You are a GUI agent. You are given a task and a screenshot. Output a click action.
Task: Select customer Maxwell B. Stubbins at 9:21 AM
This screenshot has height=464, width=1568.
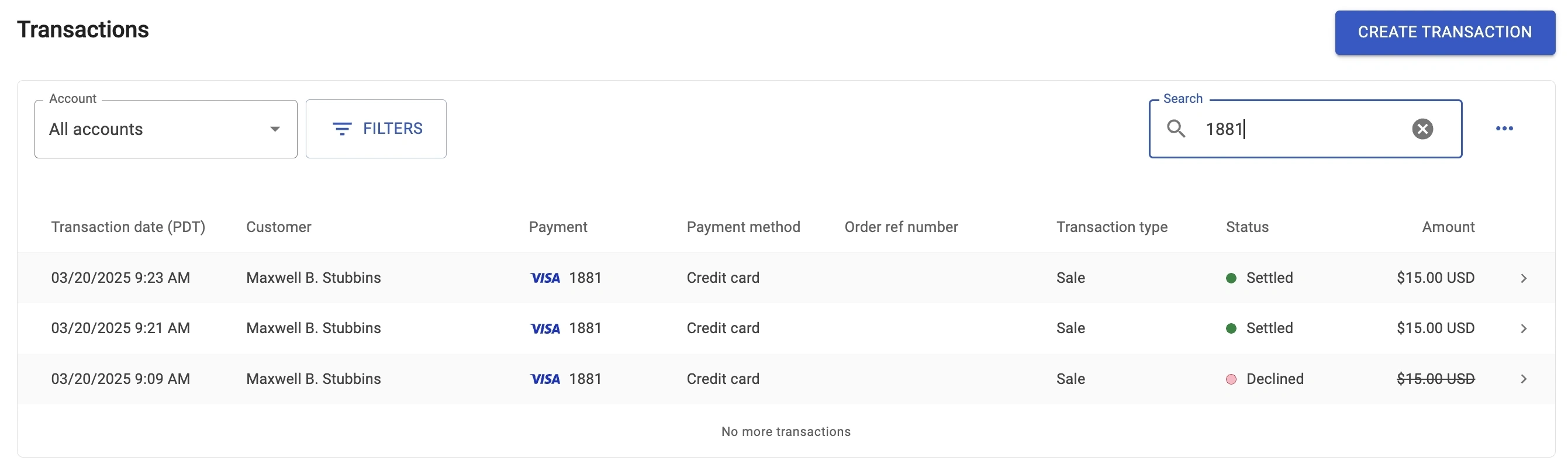click(313, 328)
